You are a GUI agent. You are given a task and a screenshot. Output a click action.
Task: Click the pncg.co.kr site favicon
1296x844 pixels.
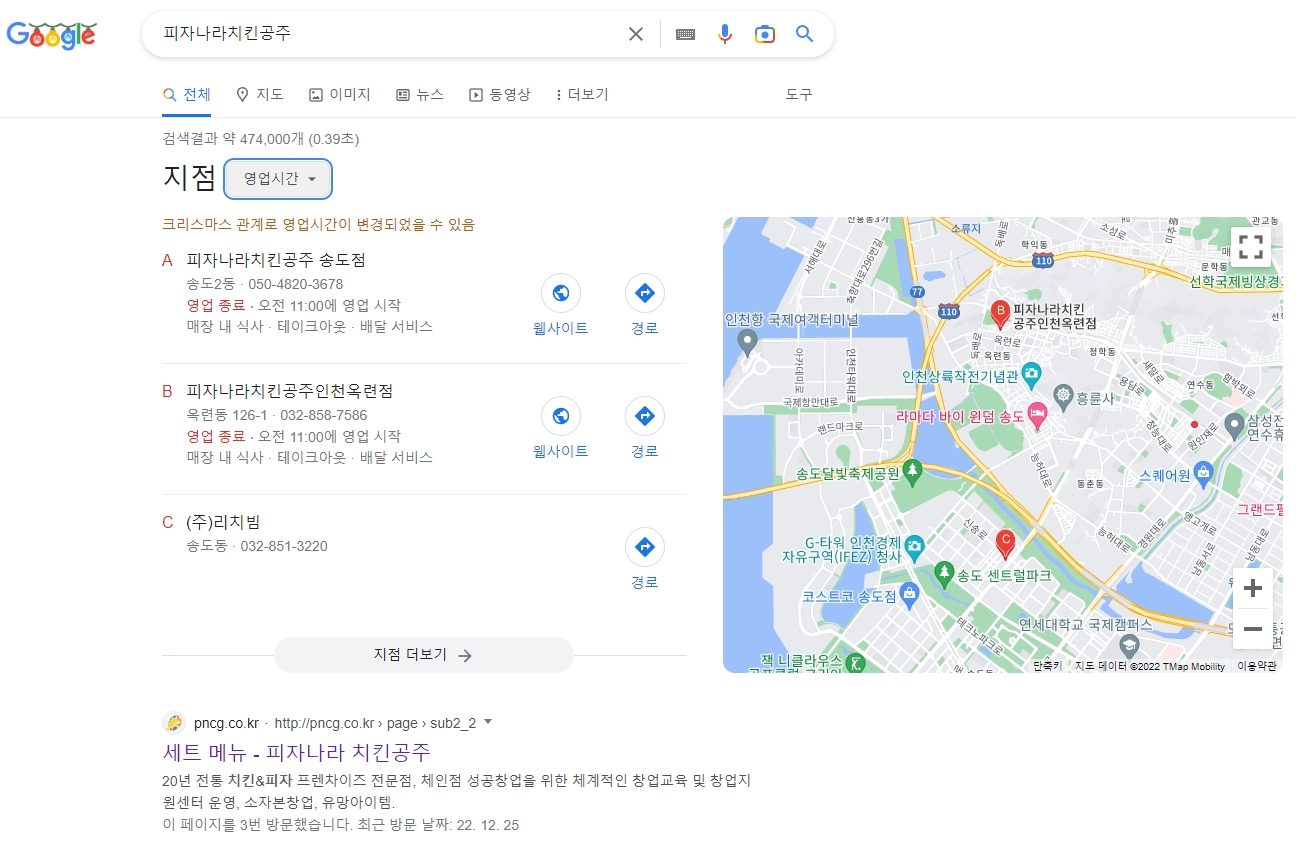[x=173, y=722]
